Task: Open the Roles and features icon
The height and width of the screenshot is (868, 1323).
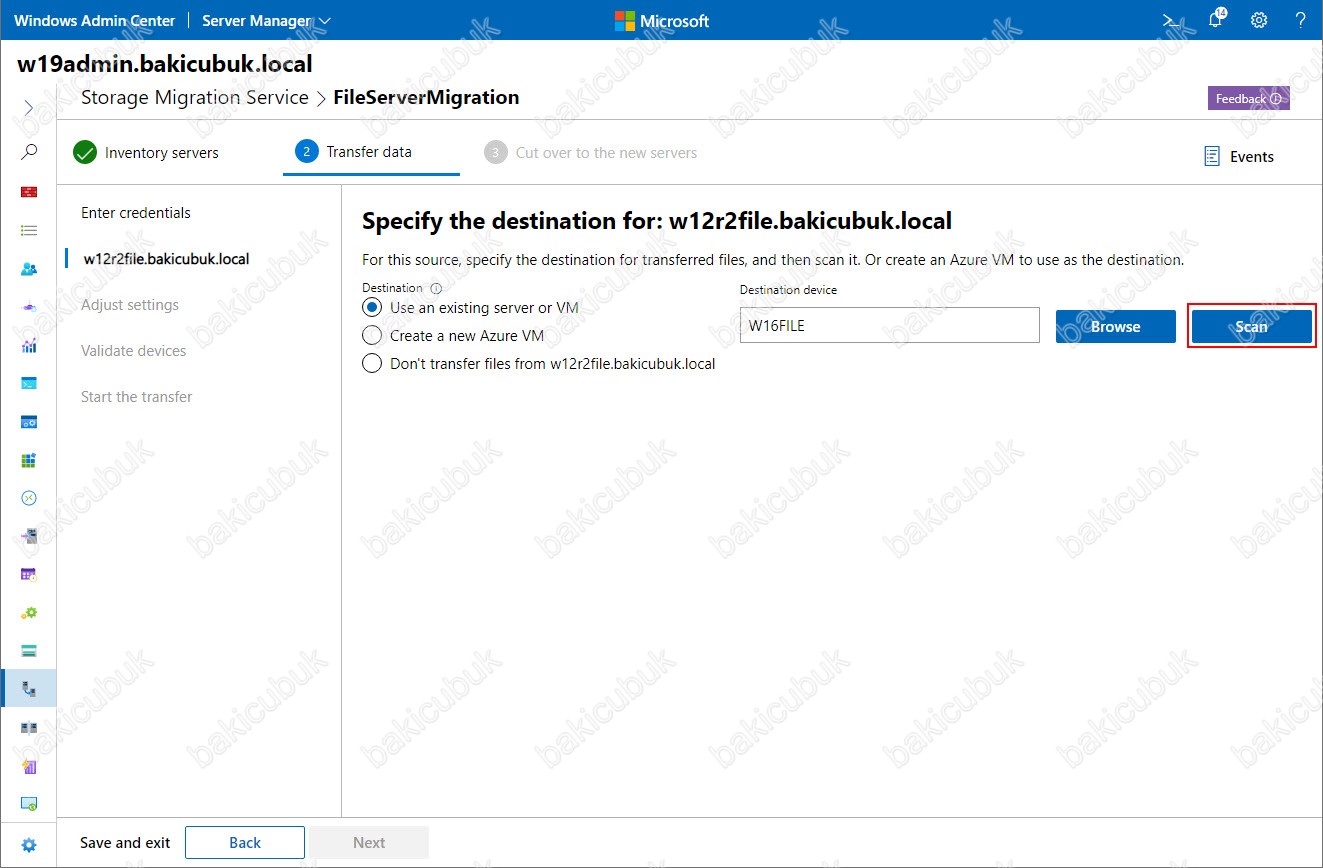Action: tap(29, 536)
